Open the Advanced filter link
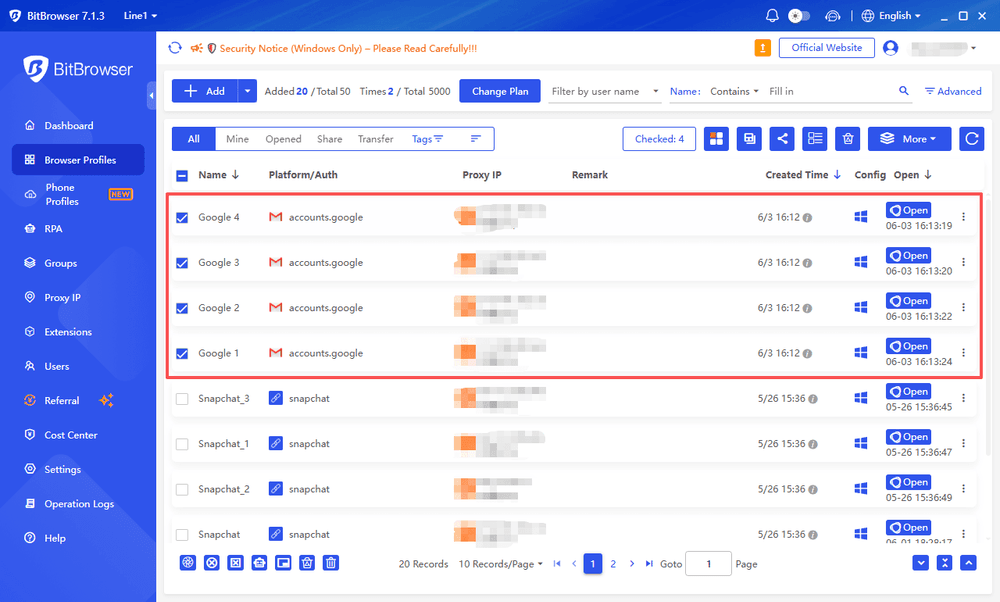1000x602 pixels. [953, 91]
